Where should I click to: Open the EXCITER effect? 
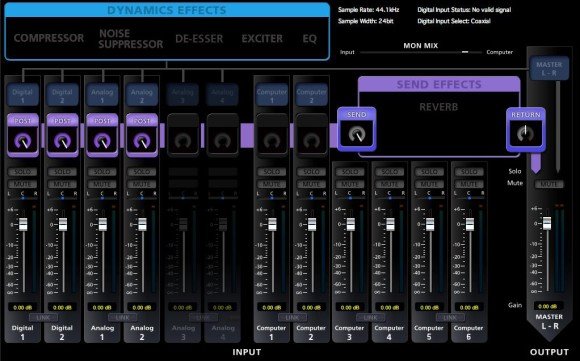click(262, 38)
